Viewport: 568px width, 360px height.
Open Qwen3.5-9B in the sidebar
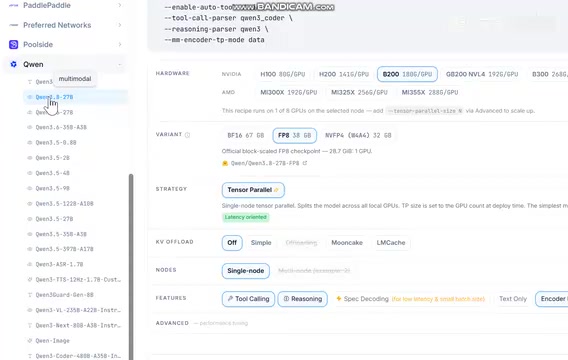tap(53, 188)
